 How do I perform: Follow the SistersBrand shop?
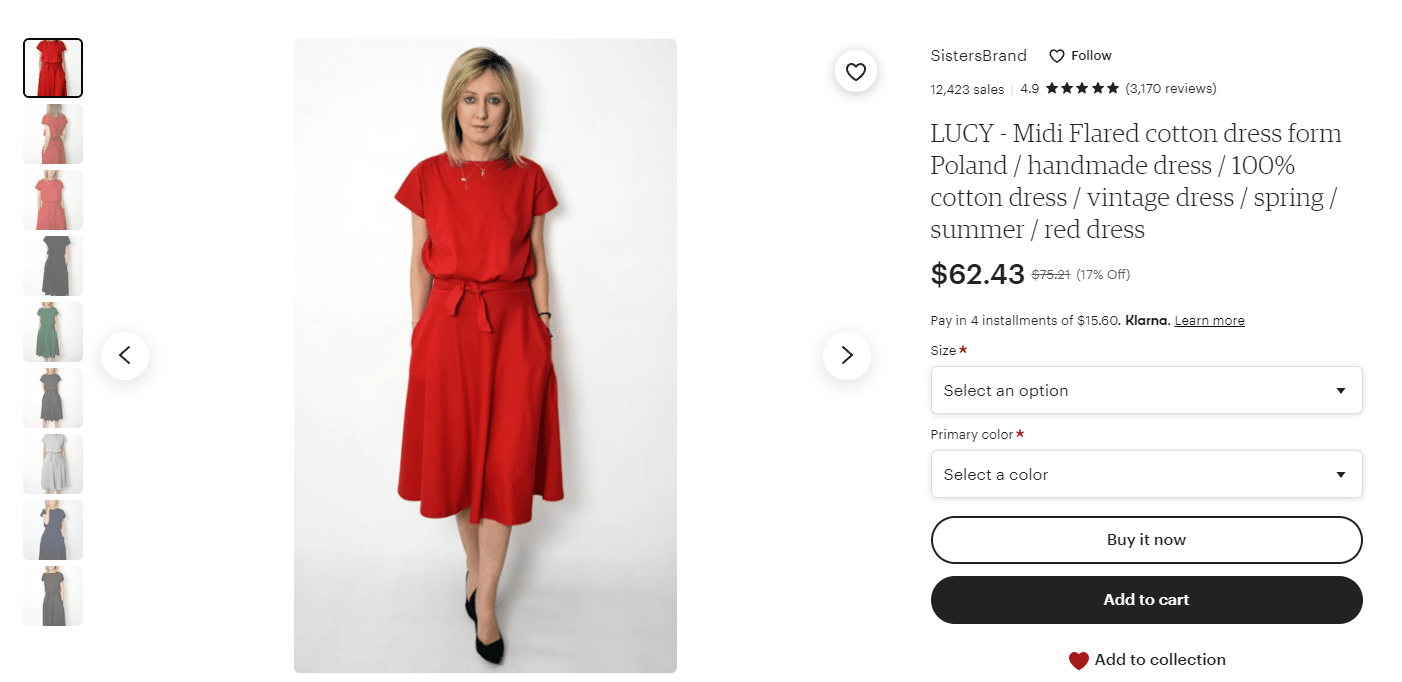(x=1080, y=56)
